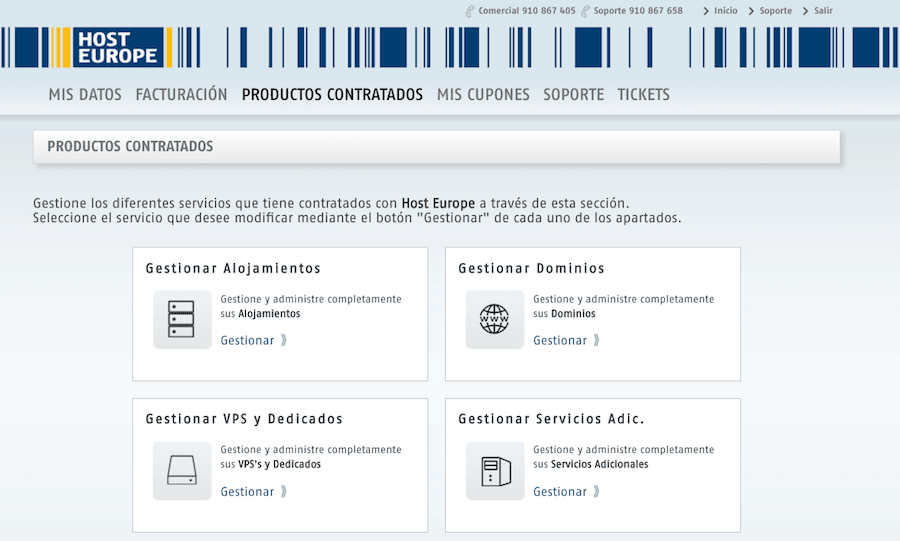Click the computer tower icon for Servicios Adicionales
Screen dimensions: 900x541
(494, 470)
